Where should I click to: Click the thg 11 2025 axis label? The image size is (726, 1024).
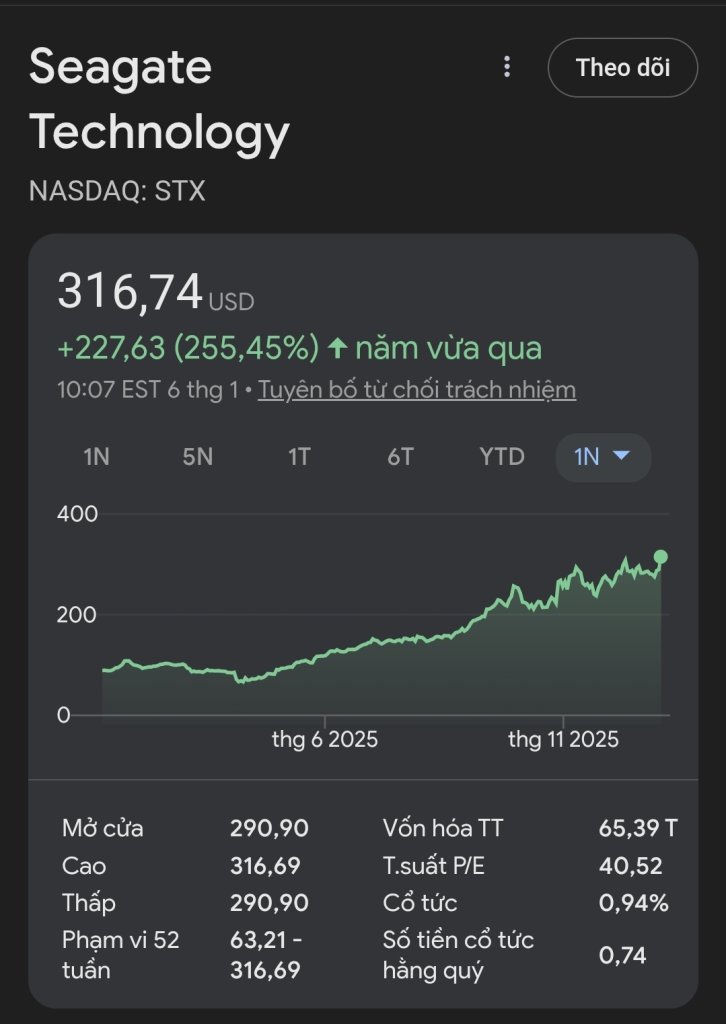pyautogui.click(x=563, y=740)
